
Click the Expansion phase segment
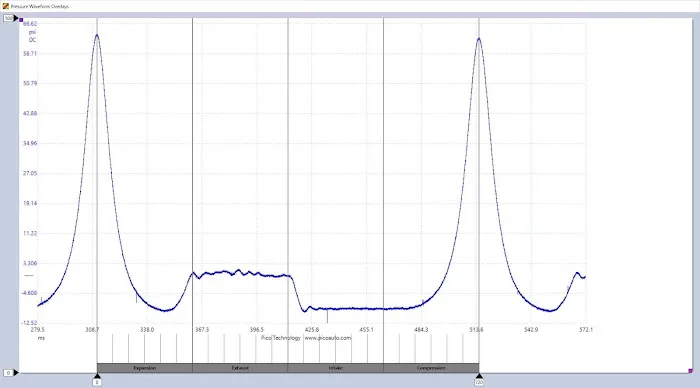(x=145, y=368)
